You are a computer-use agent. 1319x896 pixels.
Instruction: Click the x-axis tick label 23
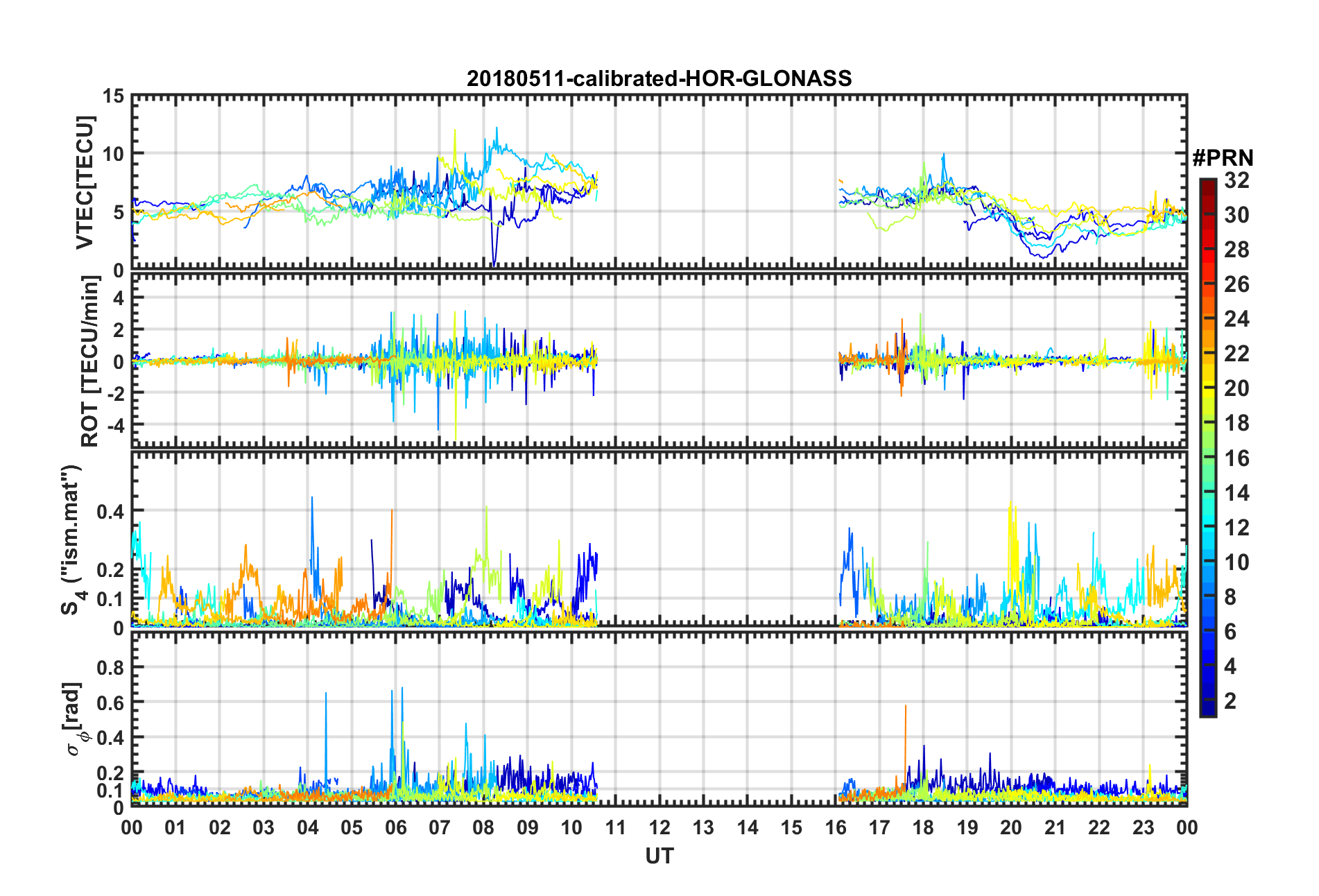1143,827
